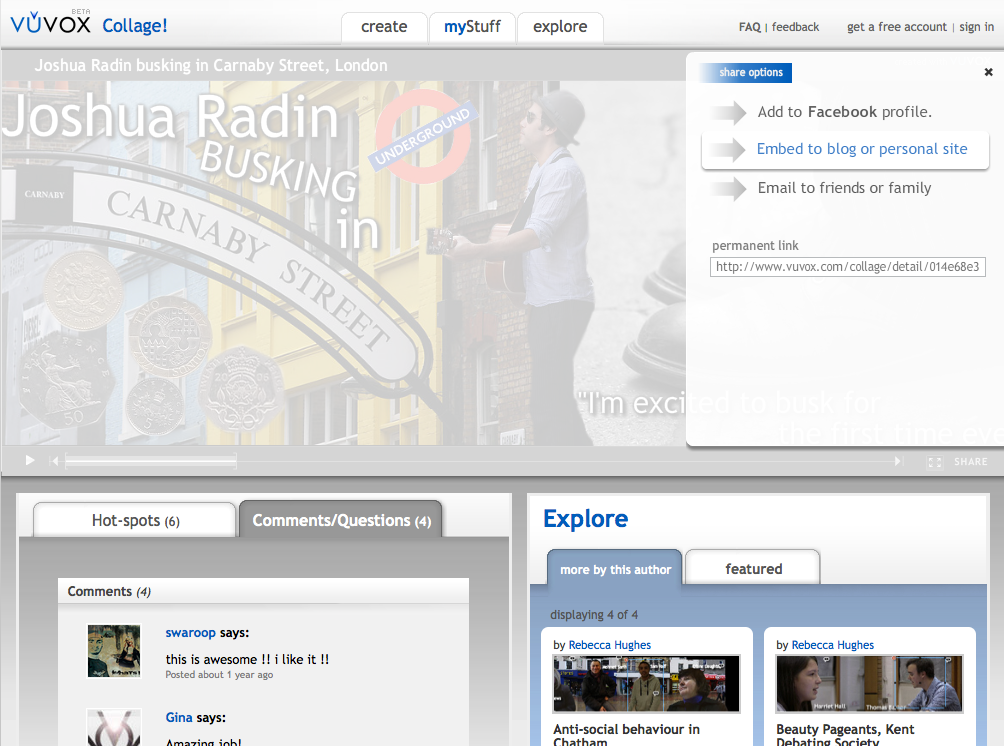Click Rebecca Hughes link on Anti-social card
1004x746 pixels.
tap(610, 645)
